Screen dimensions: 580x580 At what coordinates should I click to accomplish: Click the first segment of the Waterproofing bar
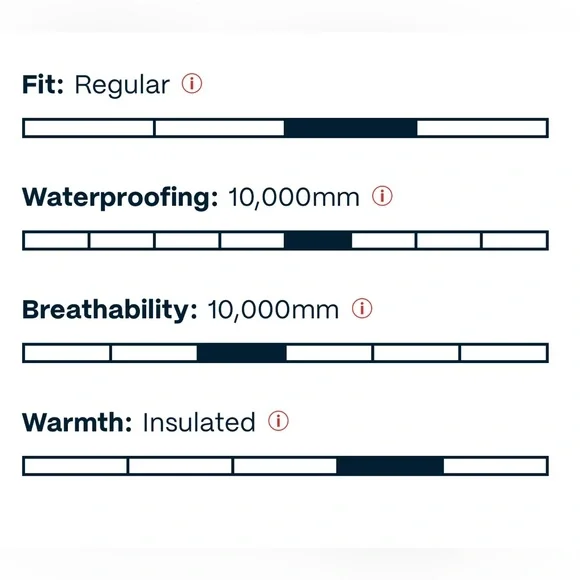point(56,240)
